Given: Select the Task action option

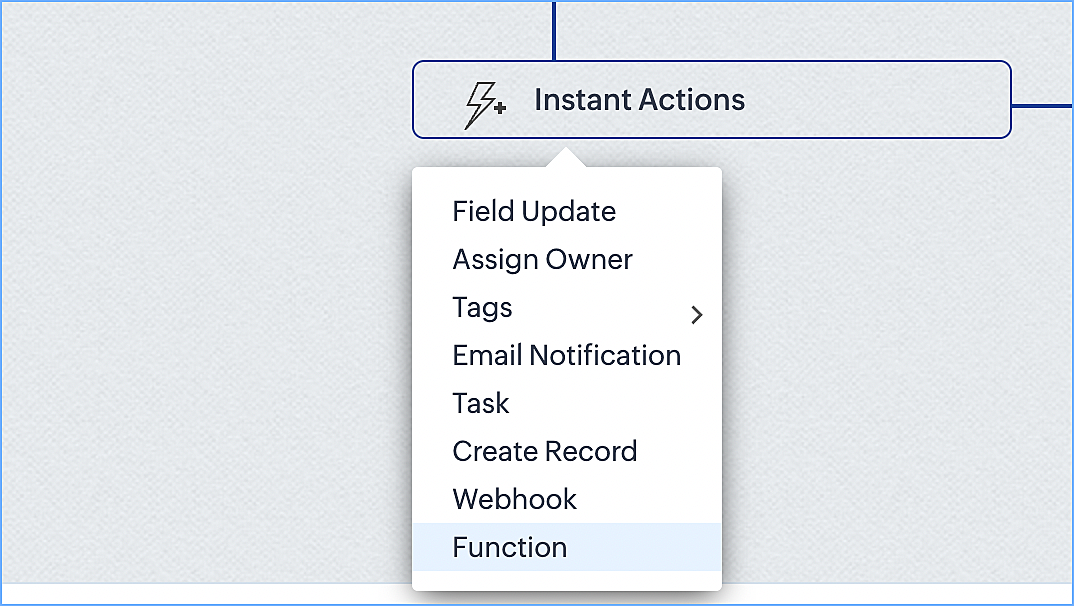Looking at the screenshot, I should pos(481,404).
